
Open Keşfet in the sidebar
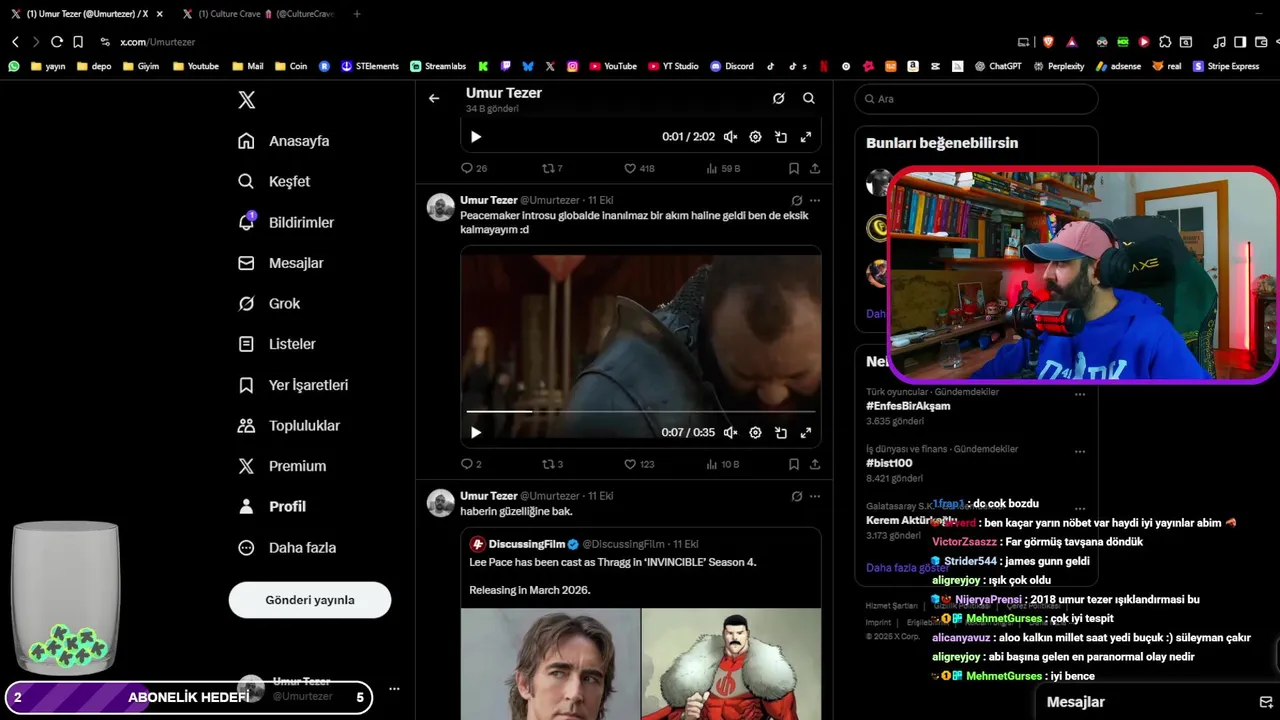coord(274,182)
